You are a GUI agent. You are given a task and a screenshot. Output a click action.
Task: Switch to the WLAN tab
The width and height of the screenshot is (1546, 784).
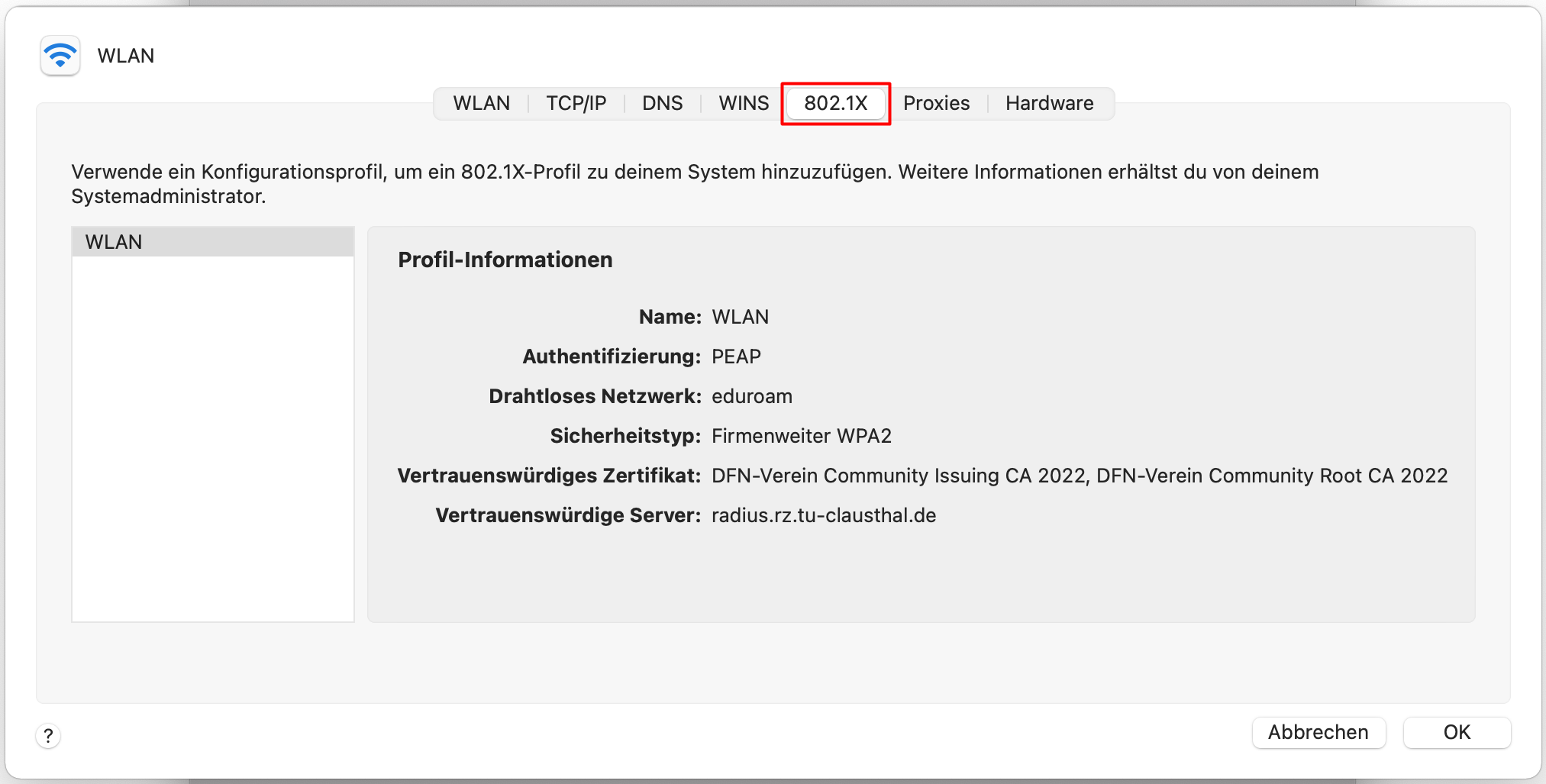481,103
